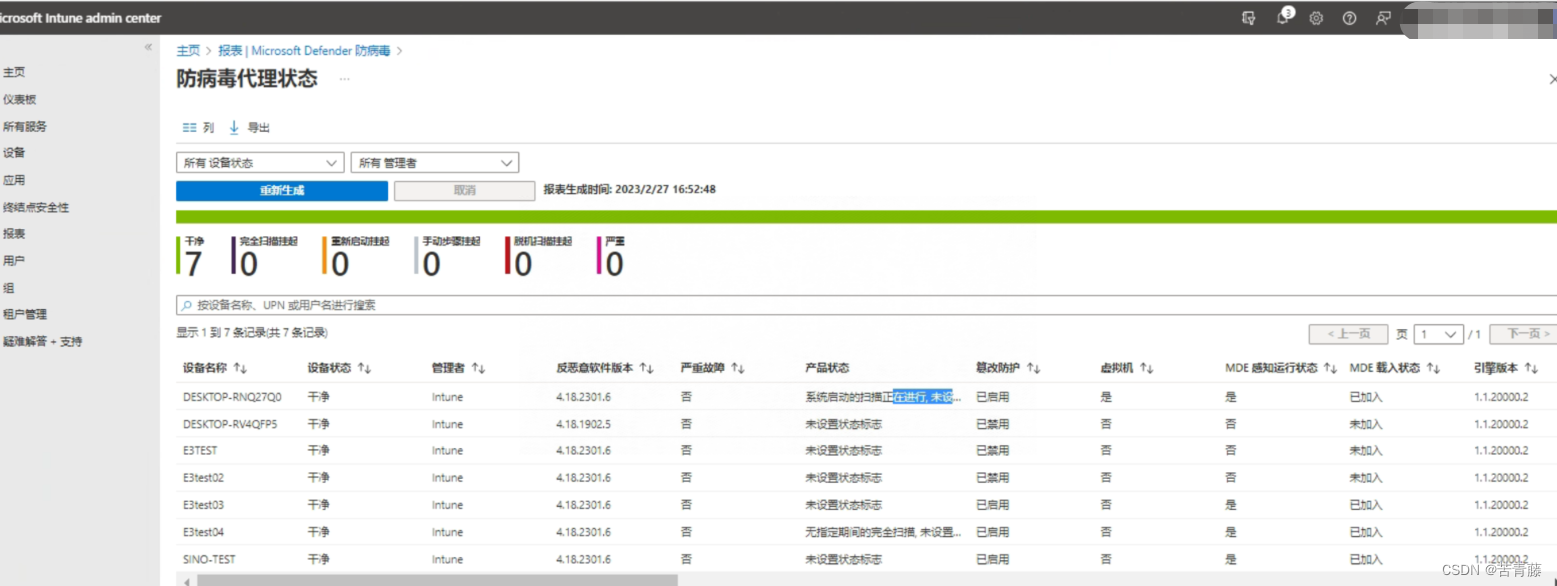Open 仪表板 in left navigation
Image resolution: width=1557 pixels, height=586 pixels.
tap(20, 99)
